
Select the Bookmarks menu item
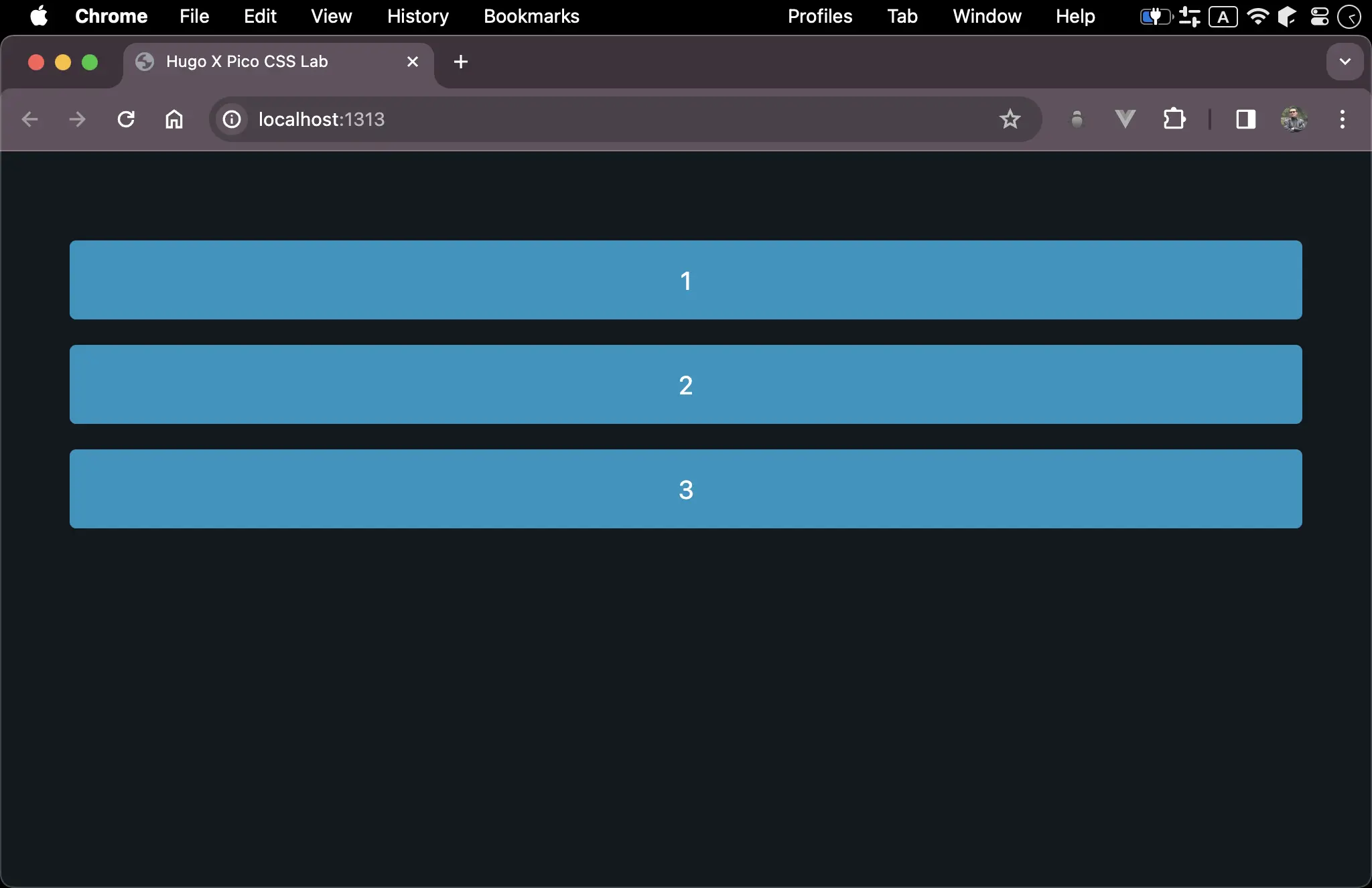[530, 16]
